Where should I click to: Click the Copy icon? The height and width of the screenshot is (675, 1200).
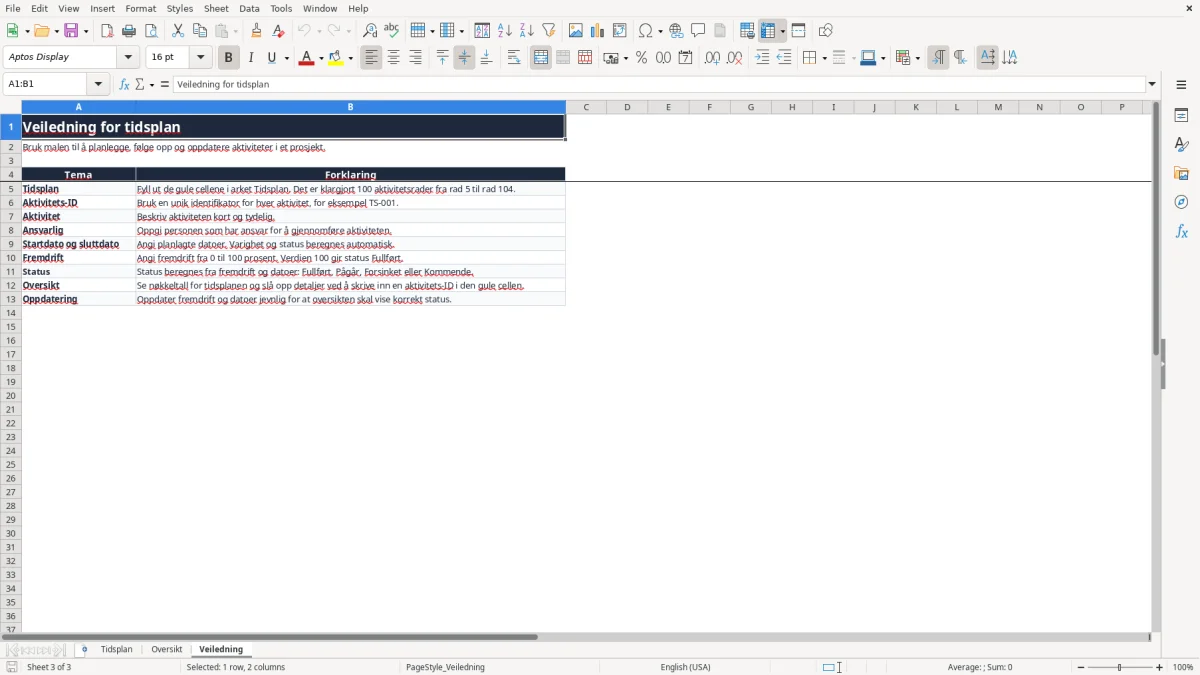pyautogui.click(x=200, y=31)
